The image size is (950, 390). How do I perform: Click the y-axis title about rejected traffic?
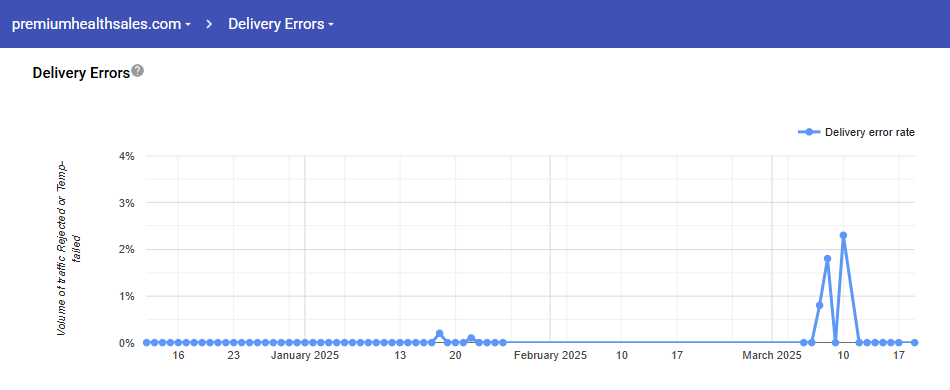coord(71,249)
